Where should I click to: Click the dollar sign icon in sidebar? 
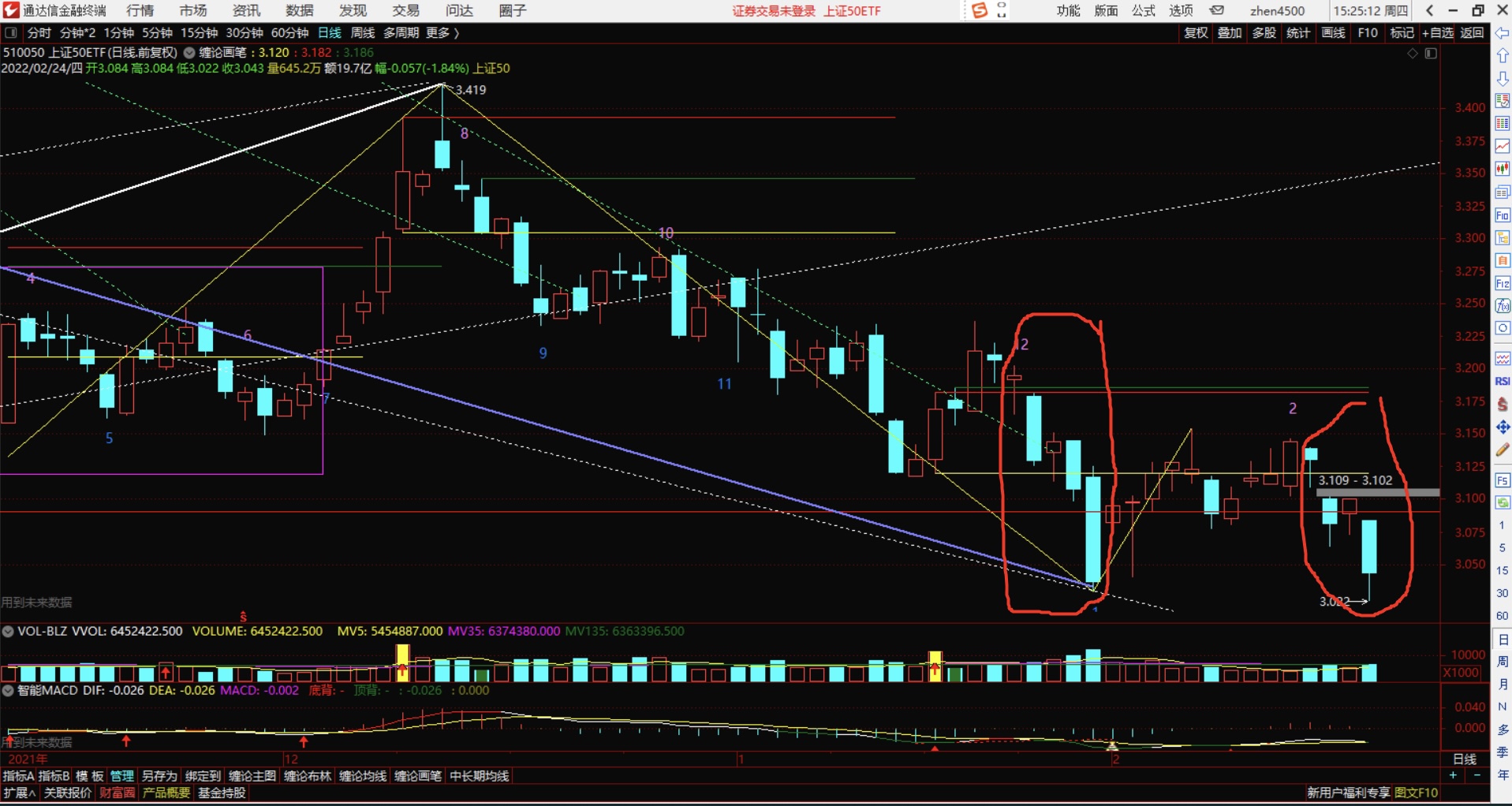click(1503, 404)
